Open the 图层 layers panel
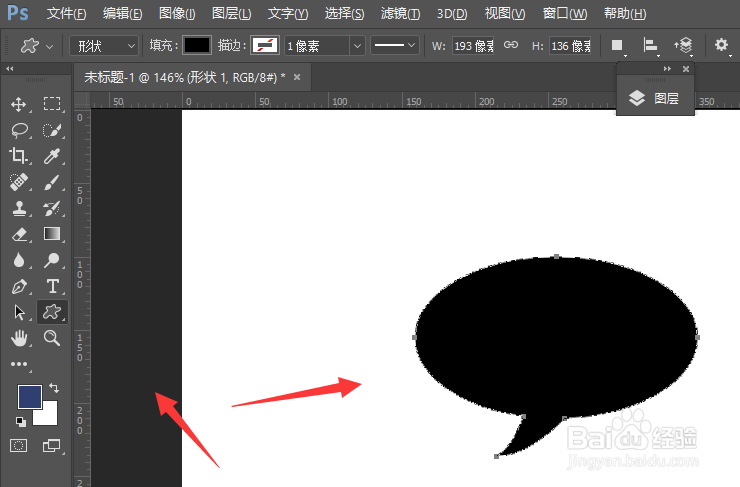Image resolution: width=740 pixels, height=487 pixels. (655, 99)
